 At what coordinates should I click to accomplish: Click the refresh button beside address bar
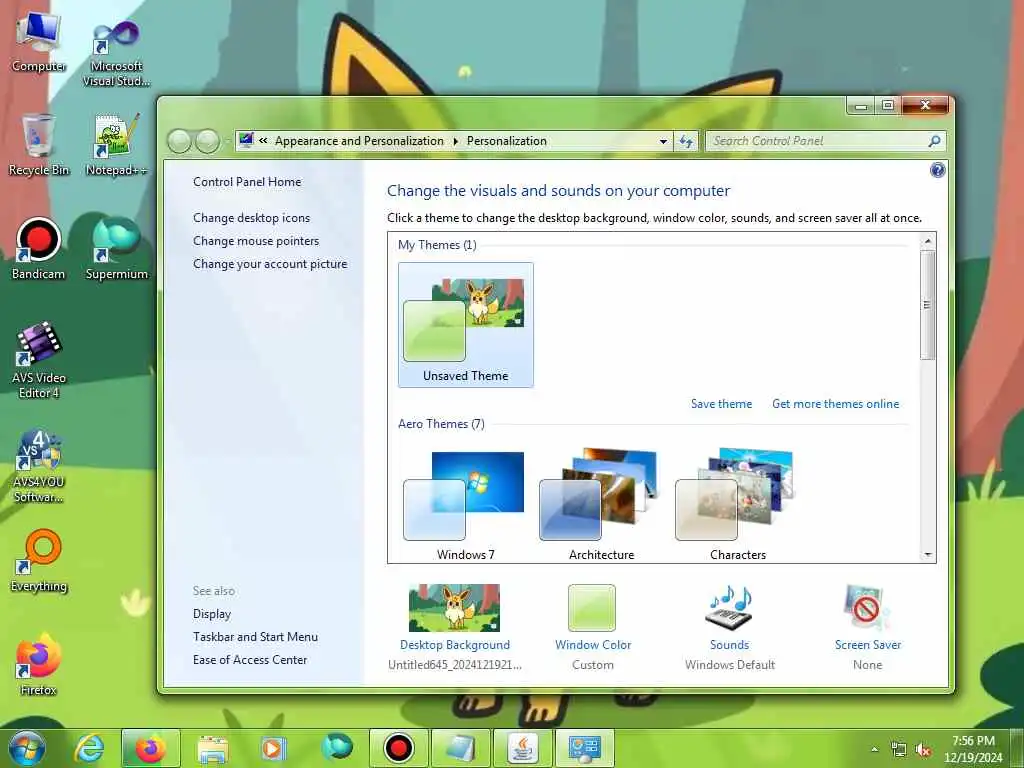686,141
